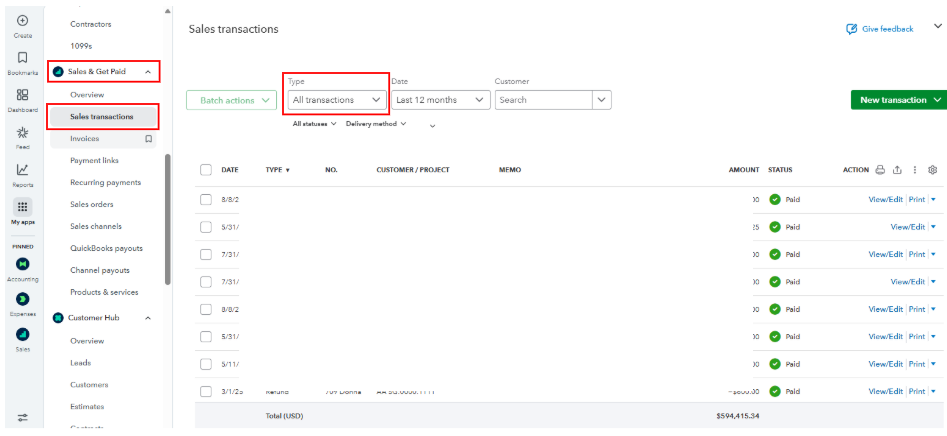This screenshot has height=436, width=947.
Task: Open Bookmarks in the left rail
Action: (x=22, y=57)
